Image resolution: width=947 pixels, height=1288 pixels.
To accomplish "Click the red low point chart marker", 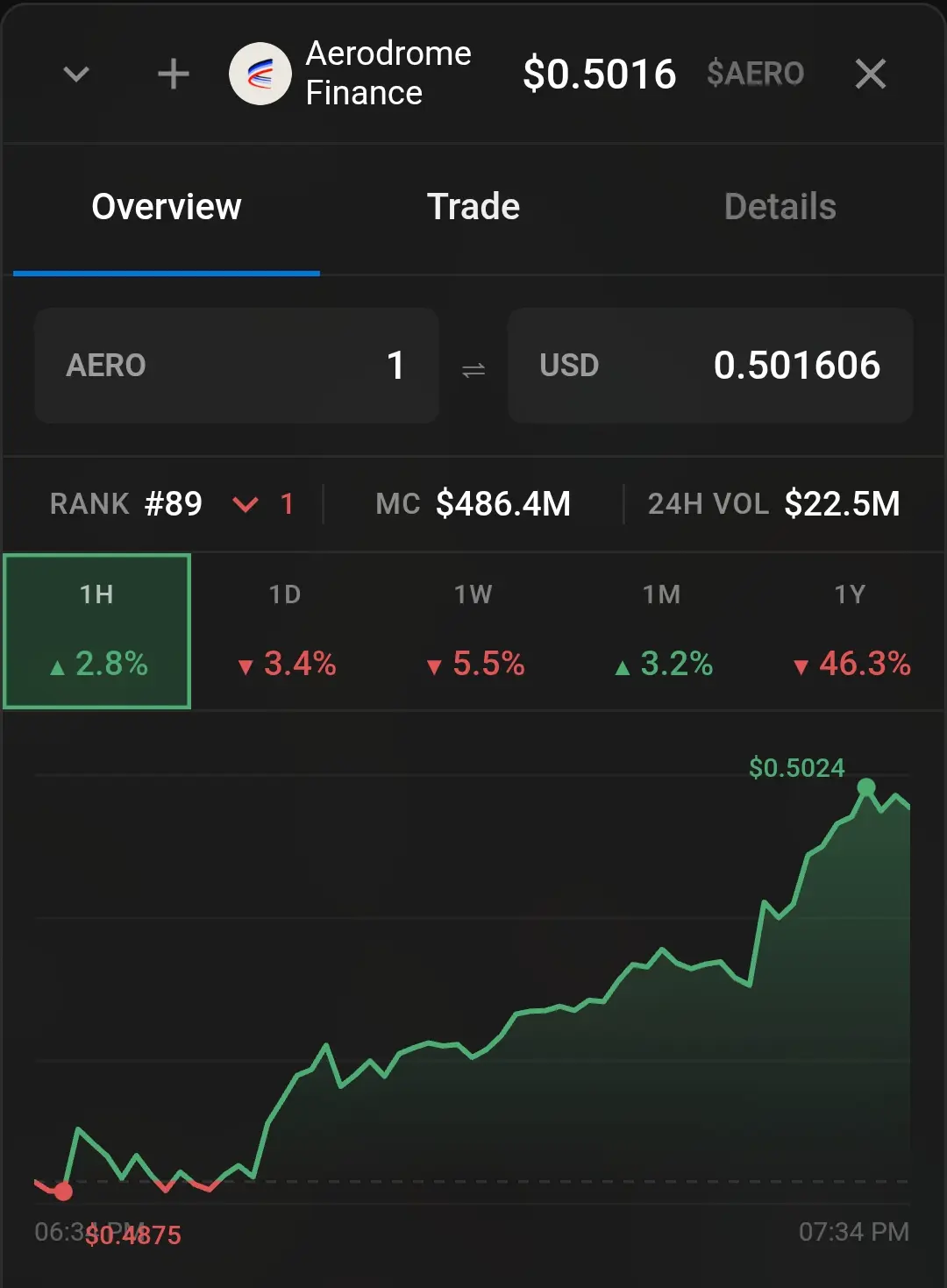I will pyautogui.click(x=63, y=1192).
